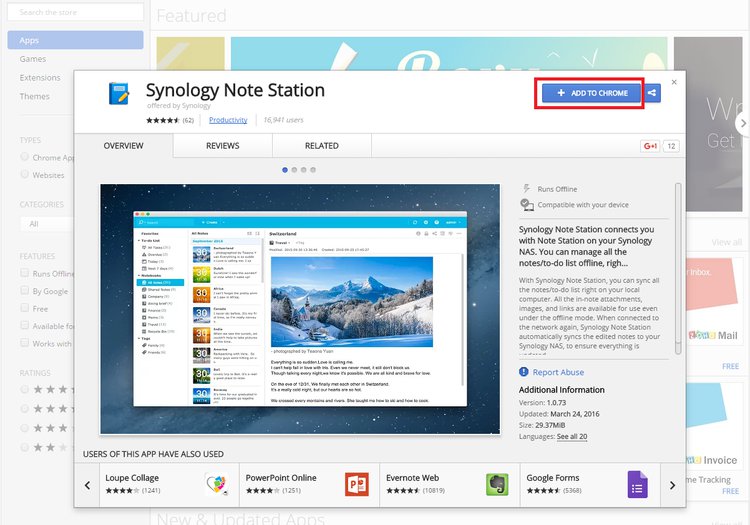Screen dimensions: 750x525
Task: Click the G+1 count showing 12
Action: 671,146
